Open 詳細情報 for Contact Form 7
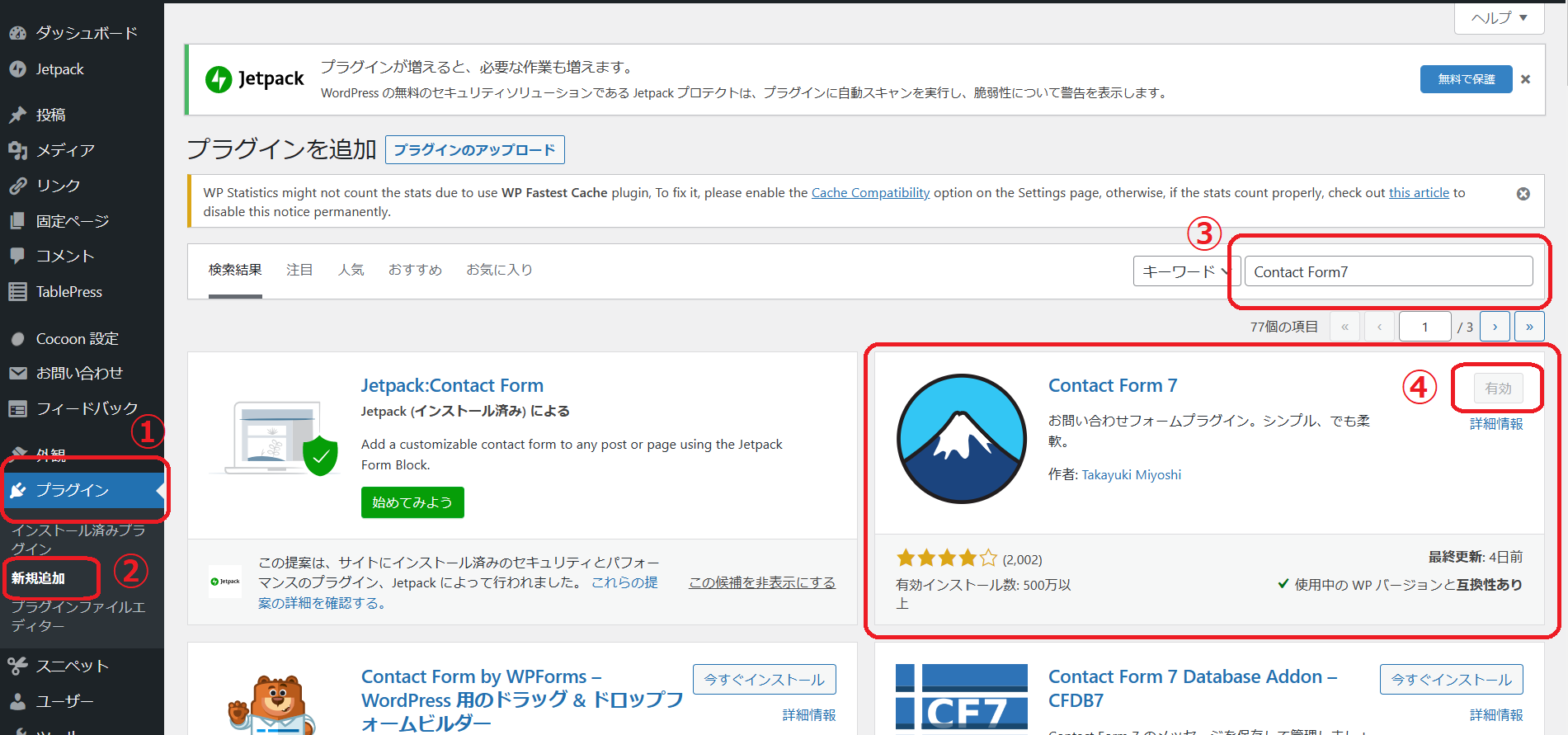Screen dimensions: 1568x735 point(1496,424)
